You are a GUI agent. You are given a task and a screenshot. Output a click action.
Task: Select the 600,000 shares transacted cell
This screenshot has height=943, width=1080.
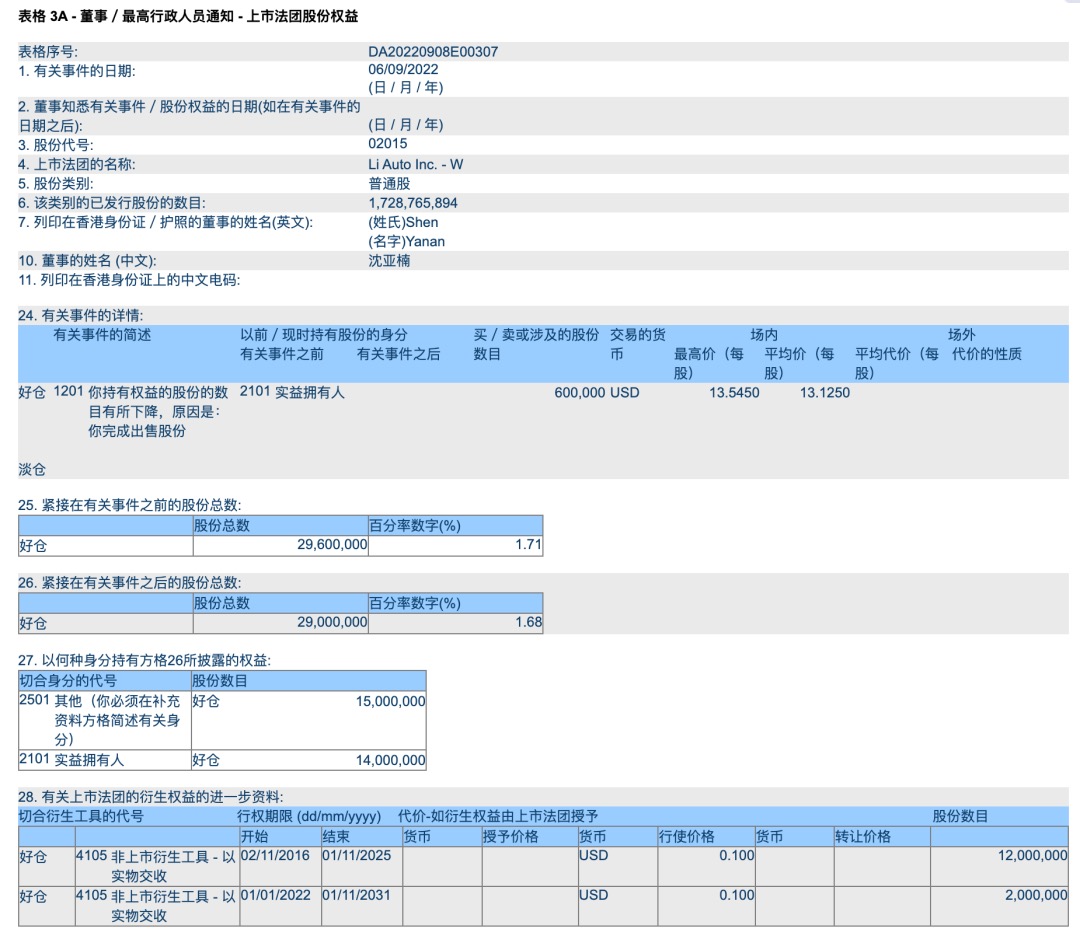(579, 393)
